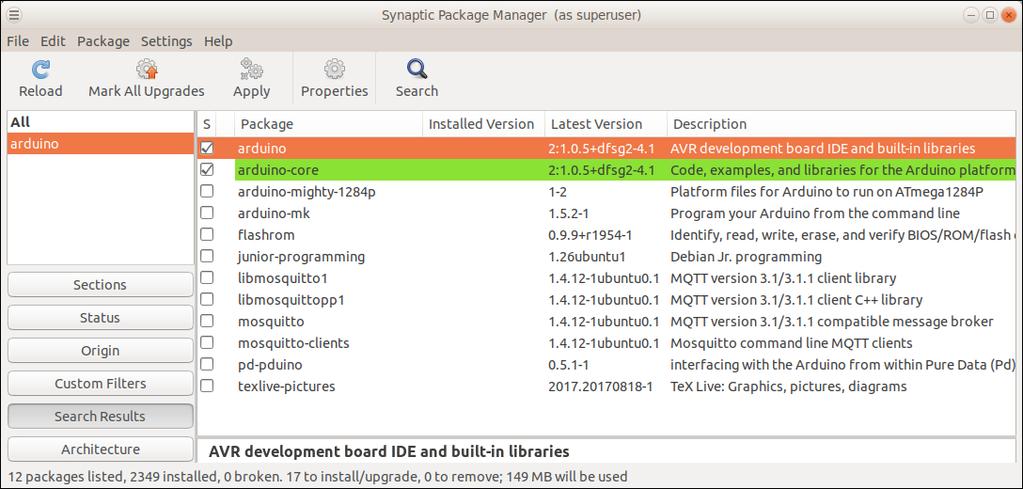The width and height of the screenshot is (1023, 489).
Task: Select junior-programming package name
Action: (x=301, y=257)
